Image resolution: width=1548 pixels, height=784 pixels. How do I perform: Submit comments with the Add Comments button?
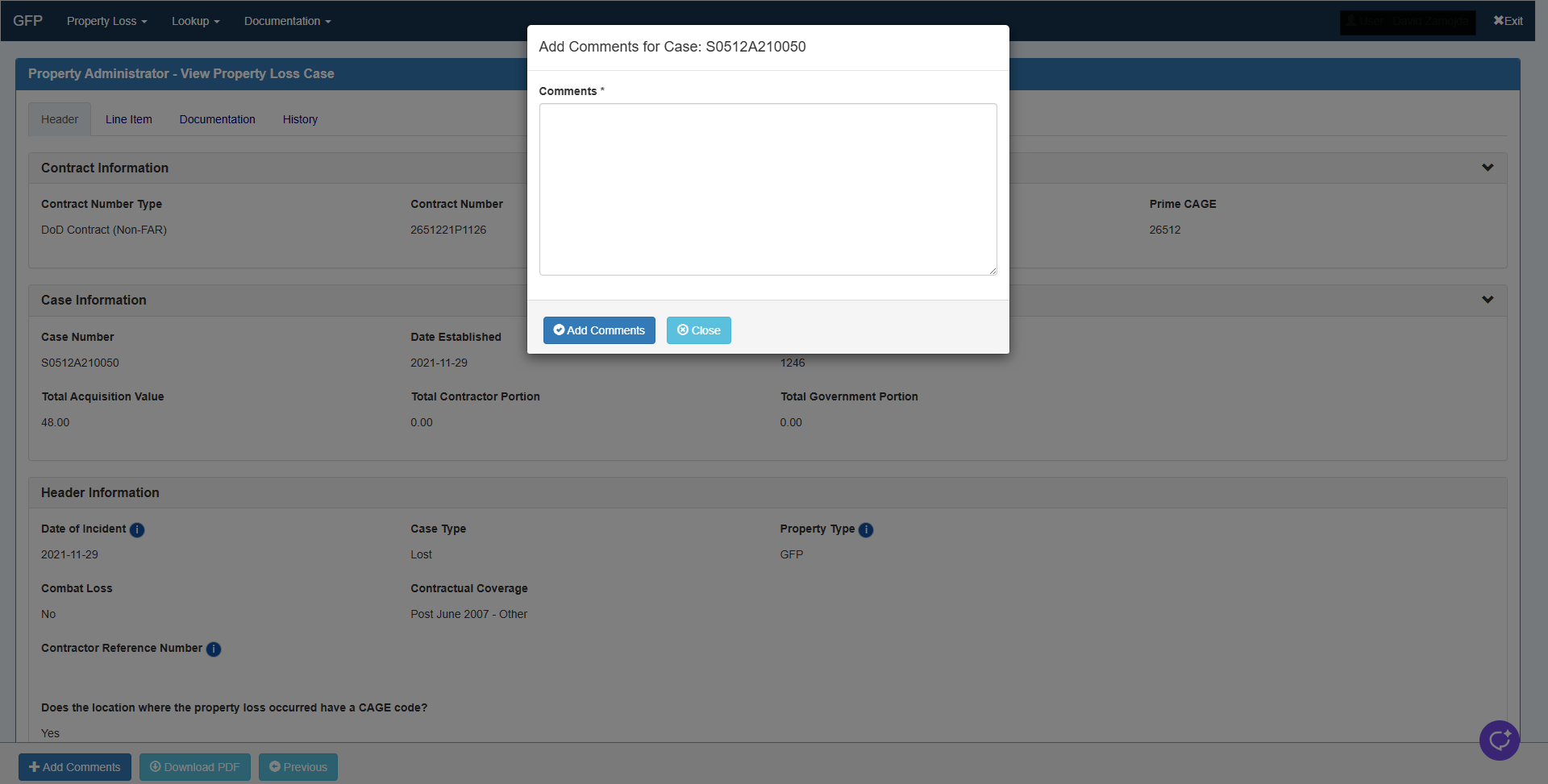(x=599, y=330)
